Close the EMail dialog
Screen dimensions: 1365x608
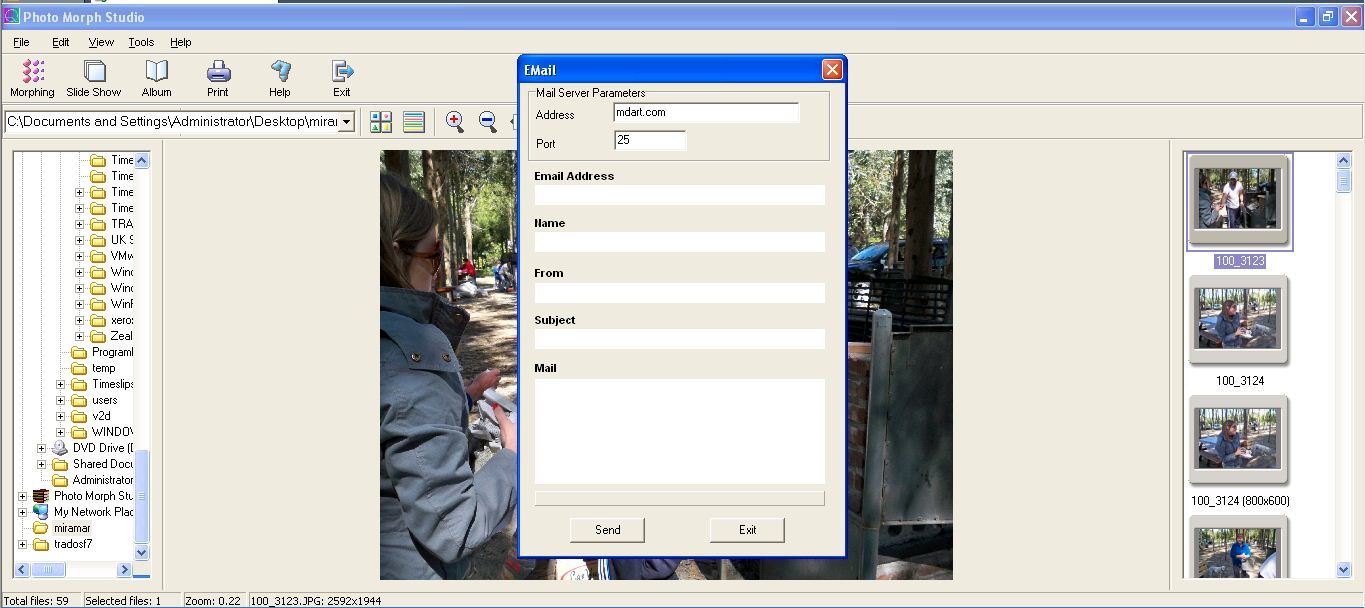pos(832,69)
